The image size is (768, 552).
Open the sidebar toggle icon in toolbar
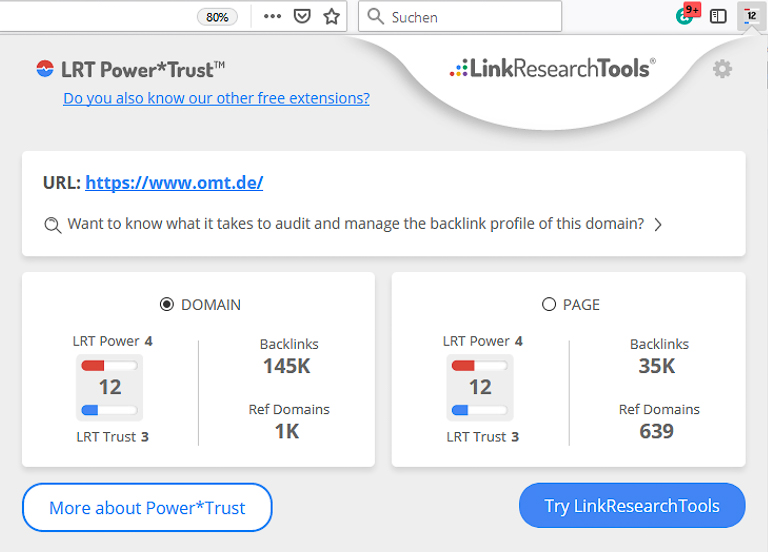pos(718,16)
